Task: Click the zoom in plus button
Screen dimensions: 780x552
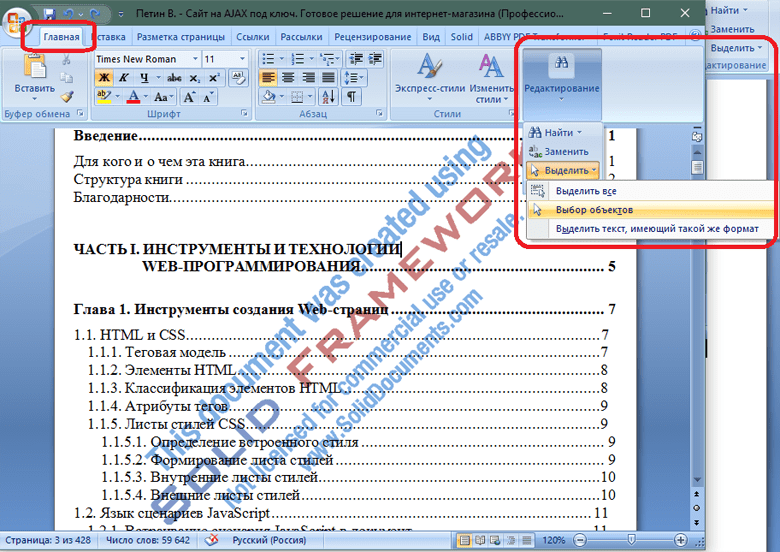Action: point(681,540)
